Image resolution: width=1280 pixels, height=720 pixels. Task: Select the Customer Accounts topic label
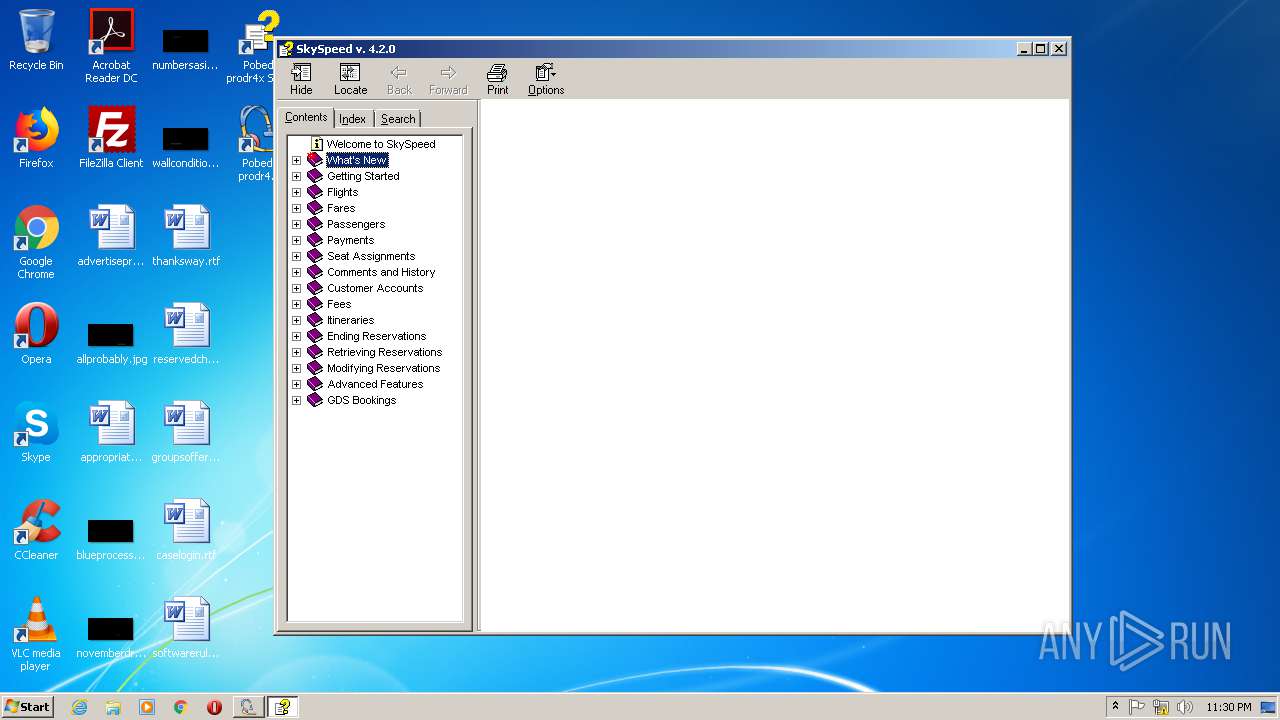click(x=375, y=288)
